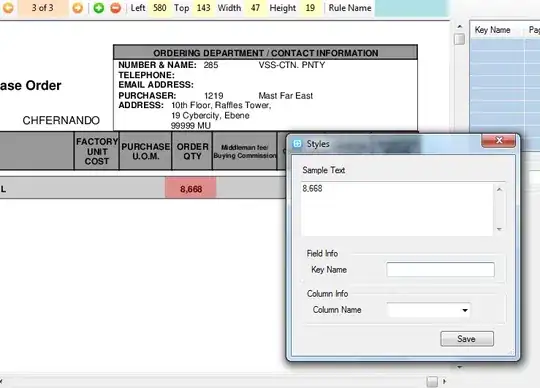Viewport: 540px width, 388px height.
Task: Click document vertical scrollbar up arrow
Action: (x=459, y=26)
